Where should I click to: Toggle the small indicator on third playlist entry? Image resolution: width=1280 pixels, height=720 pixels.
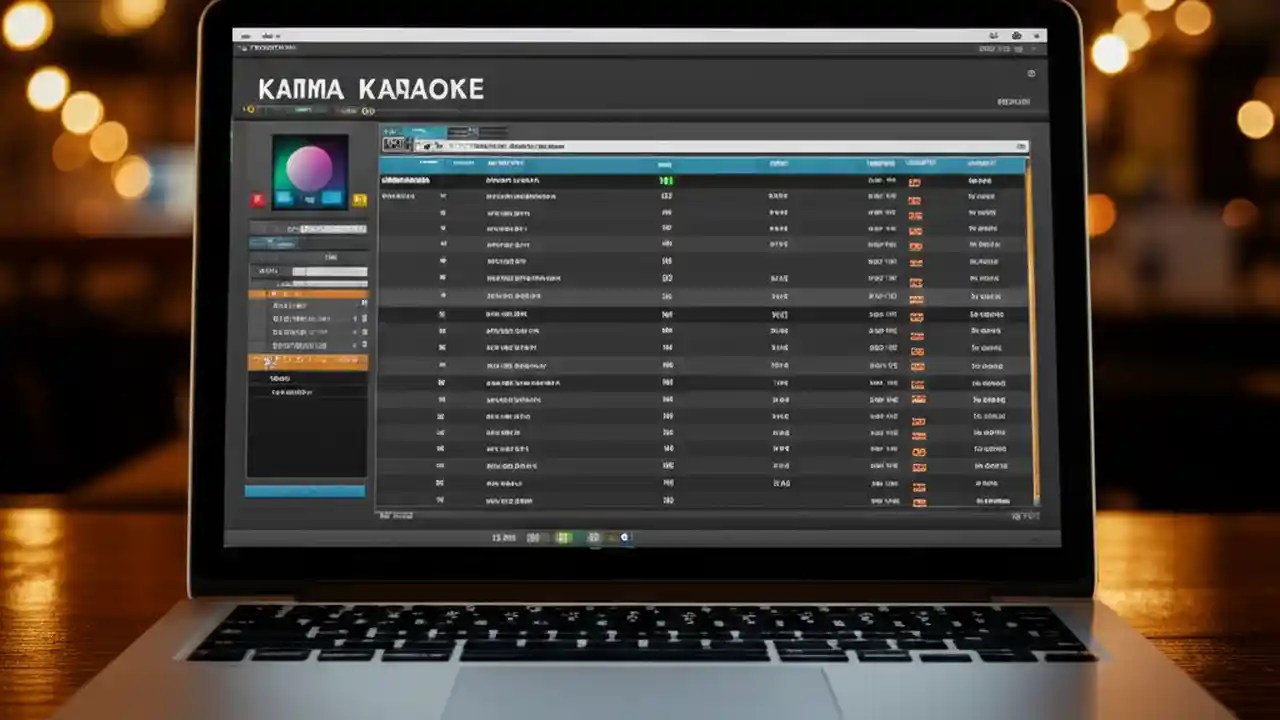[x=364, y=332]
